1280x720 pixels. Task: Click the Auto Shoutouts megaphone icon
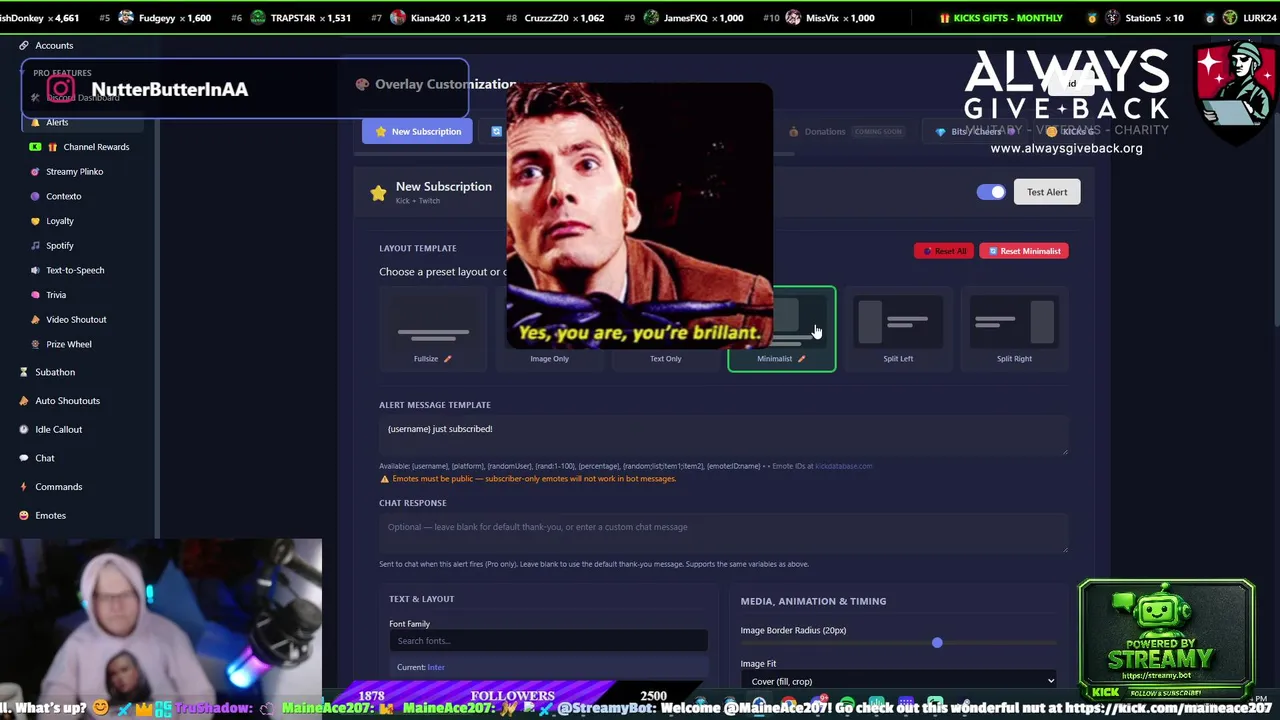23,401
